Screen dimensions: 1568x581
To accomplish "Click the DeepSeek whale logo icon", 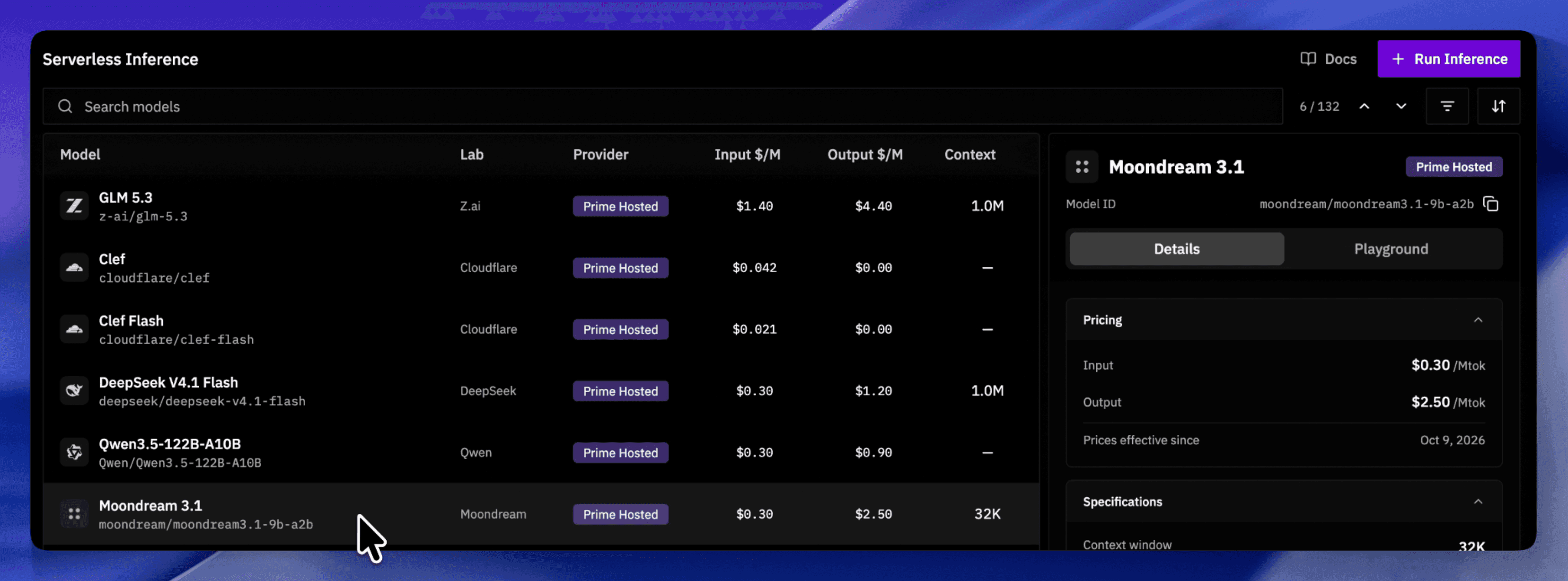I will [74, 391].
